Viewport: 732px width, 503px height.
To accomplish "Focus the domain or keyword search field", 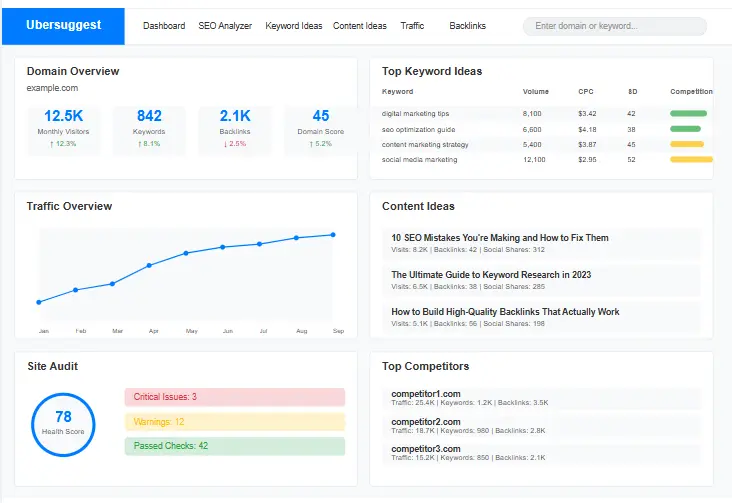I will click(x=614, y=26).
